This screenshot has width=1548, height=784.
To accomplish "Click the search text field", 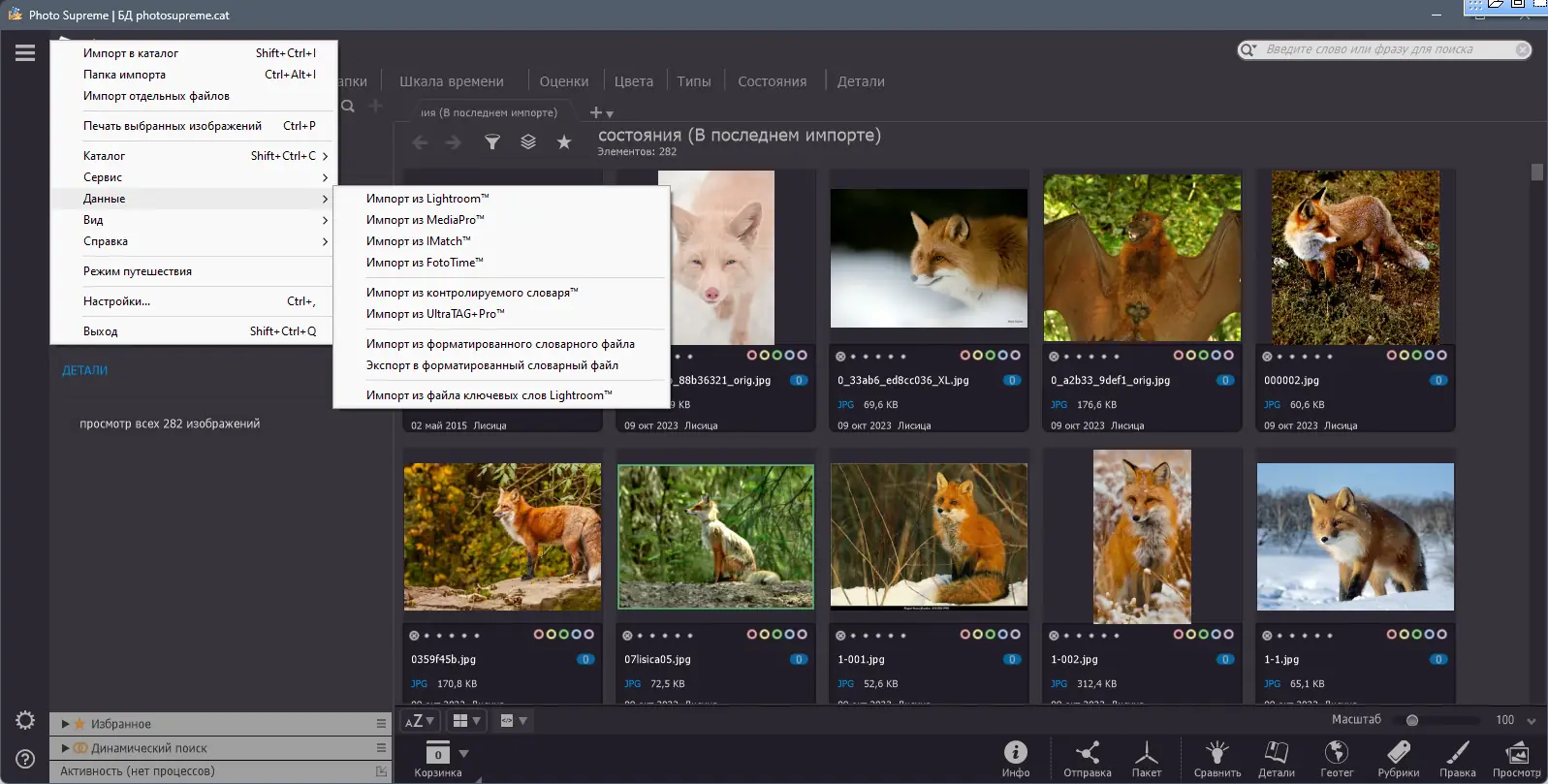I will pyautogui.click(x=1384, y=49).
